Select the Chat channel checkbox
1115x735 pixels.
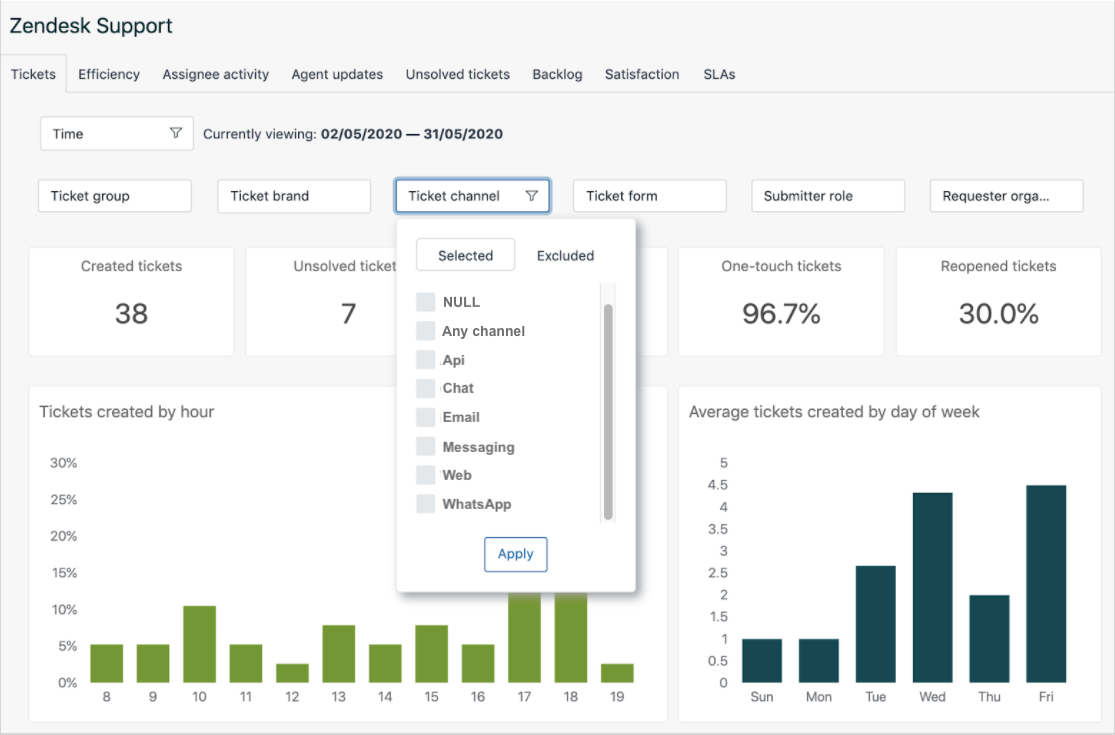pyautogui.click(x=426, y=388)
